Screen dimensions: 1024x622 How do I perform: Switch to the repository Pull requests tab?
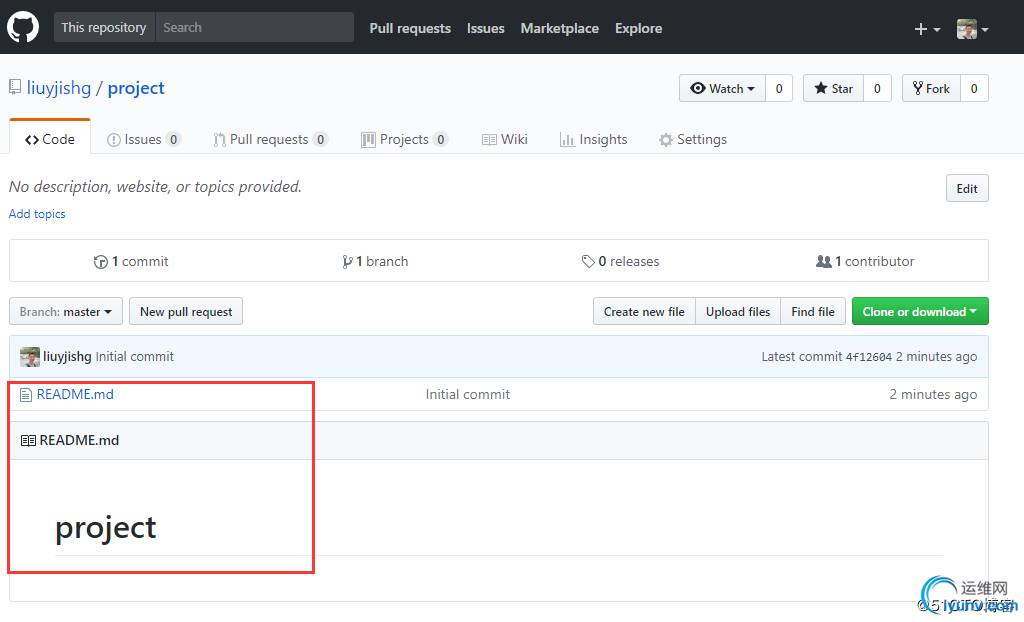(x=270, y=139)
